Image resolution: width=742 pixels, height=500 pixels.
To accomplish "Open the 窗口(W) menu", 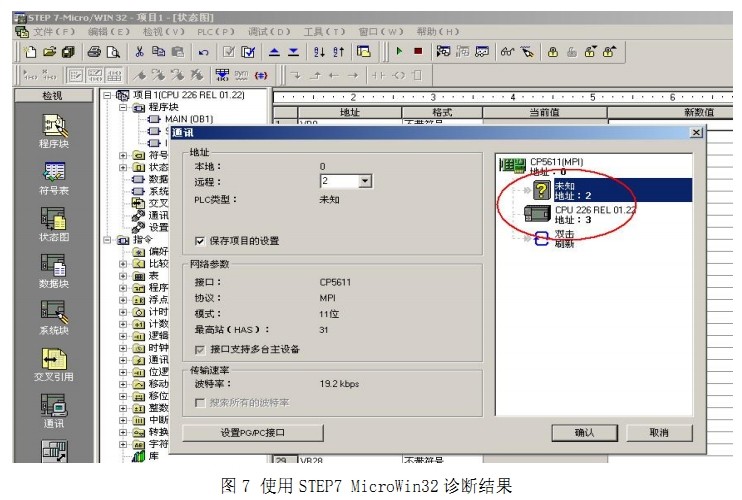I will pyautogui.click(x=381, y=32).
